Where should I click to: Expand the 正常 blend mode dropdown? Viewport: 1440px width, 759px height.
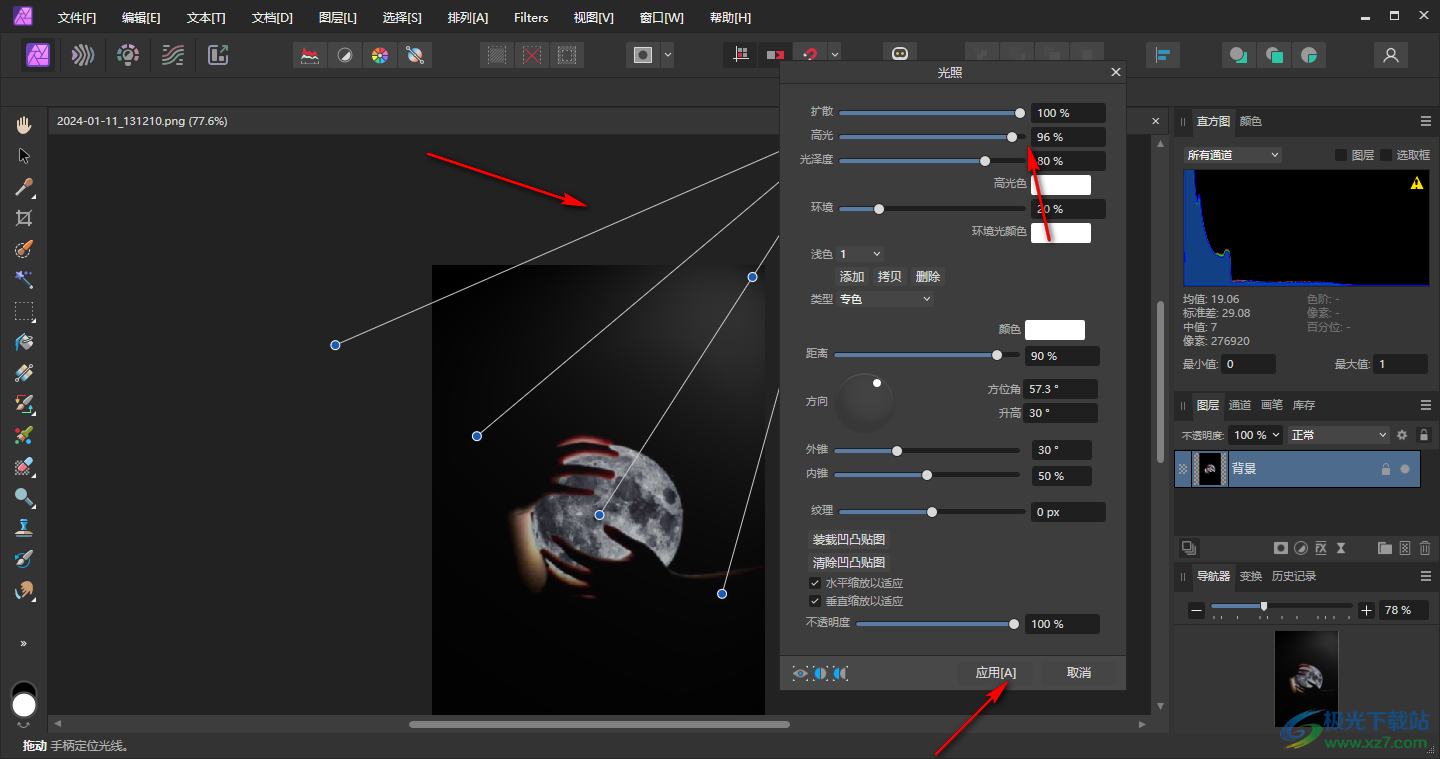[x=1338, y=435]
